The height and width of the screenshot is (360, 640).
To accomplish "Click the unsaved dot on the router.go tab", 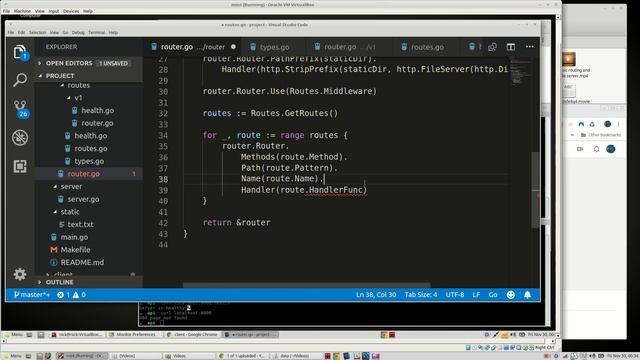I will [233, 47].
